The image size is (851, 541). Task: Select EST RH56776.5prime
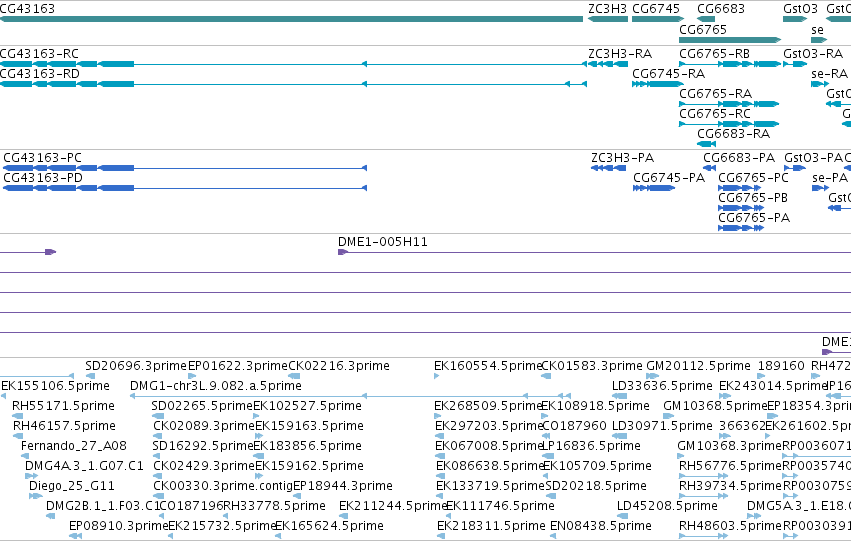pyautogui.click(x=703, y=476)
